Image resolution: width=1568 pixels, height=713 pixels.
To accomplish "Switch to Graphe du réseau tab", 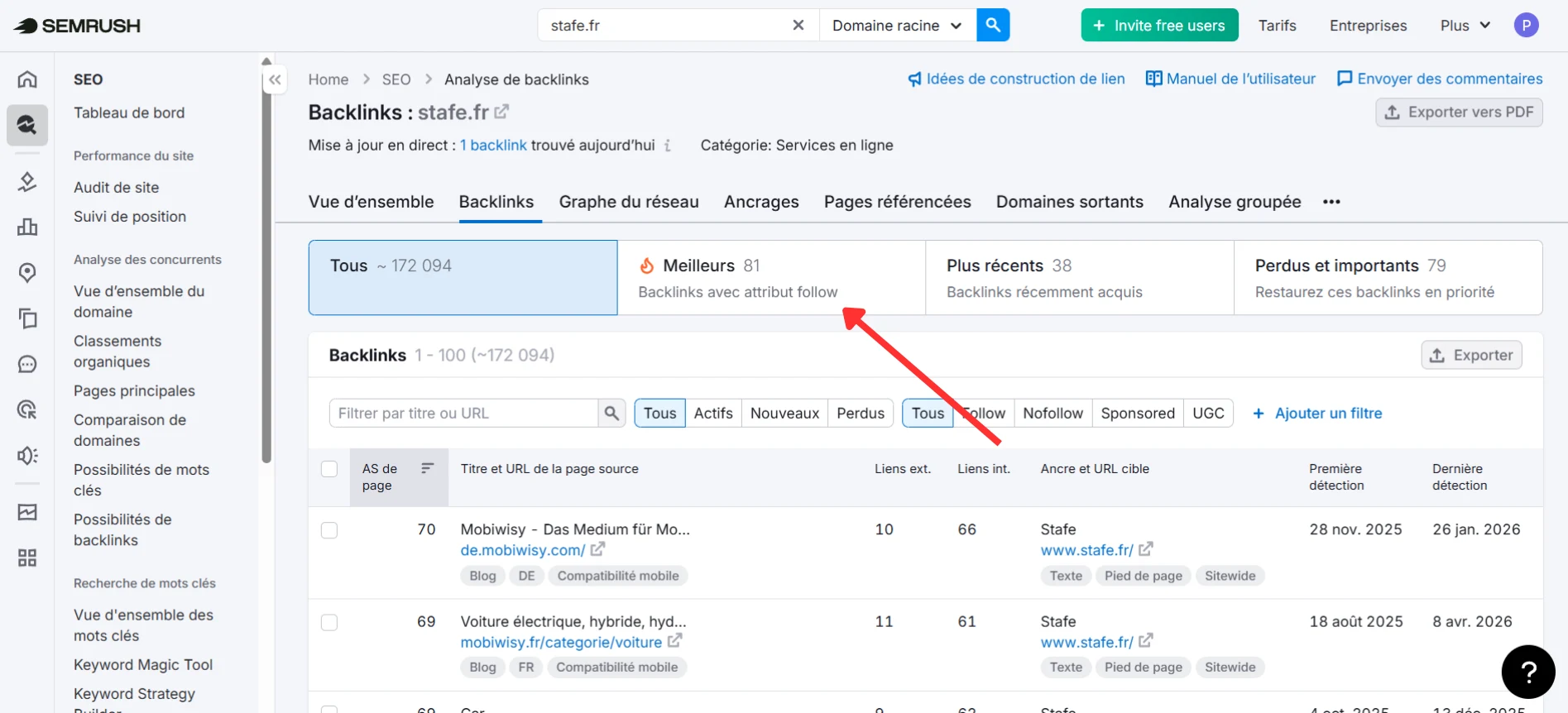I will (629, 202).
